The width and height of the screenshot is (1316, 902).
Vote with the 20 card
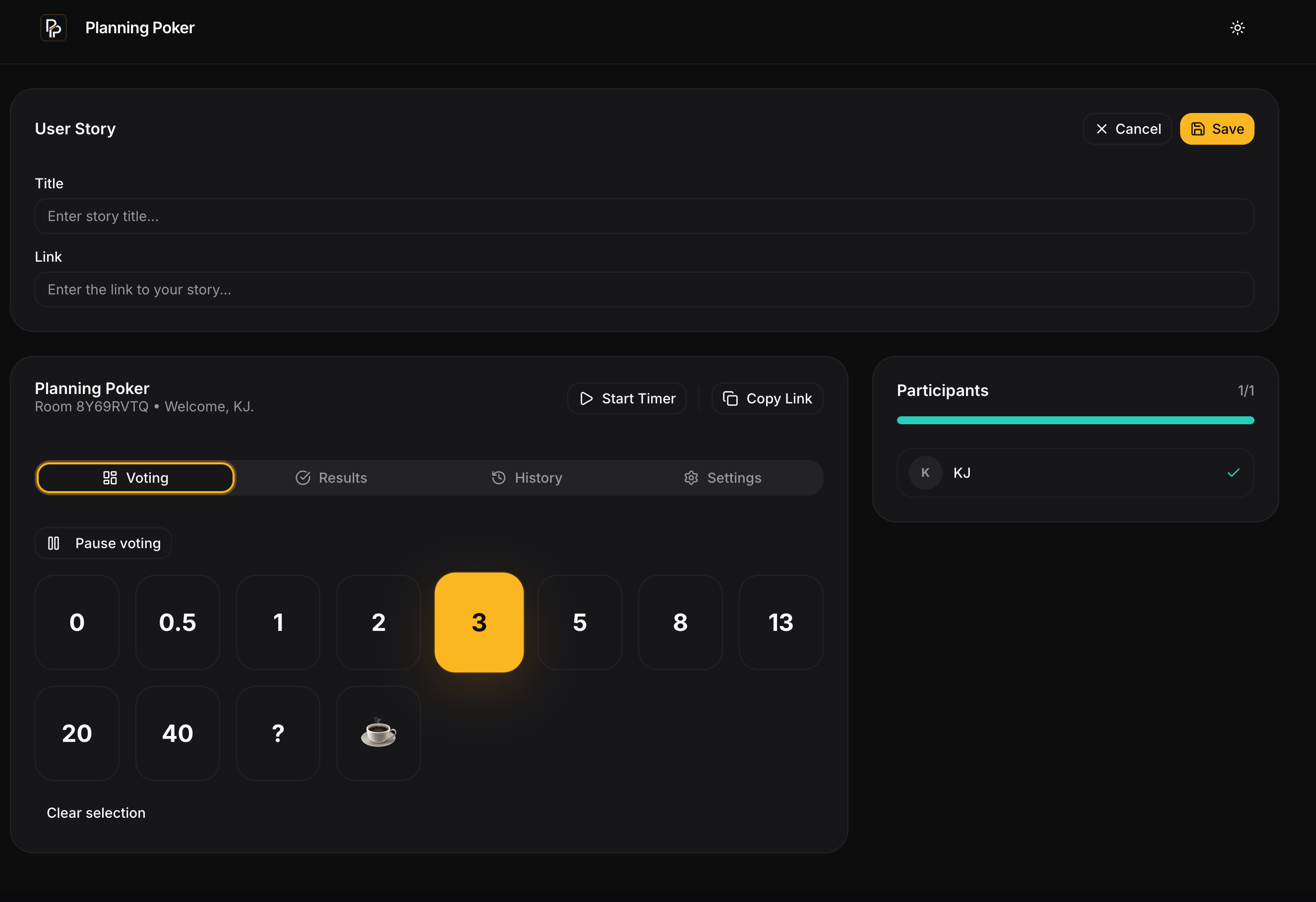[77, 733]
